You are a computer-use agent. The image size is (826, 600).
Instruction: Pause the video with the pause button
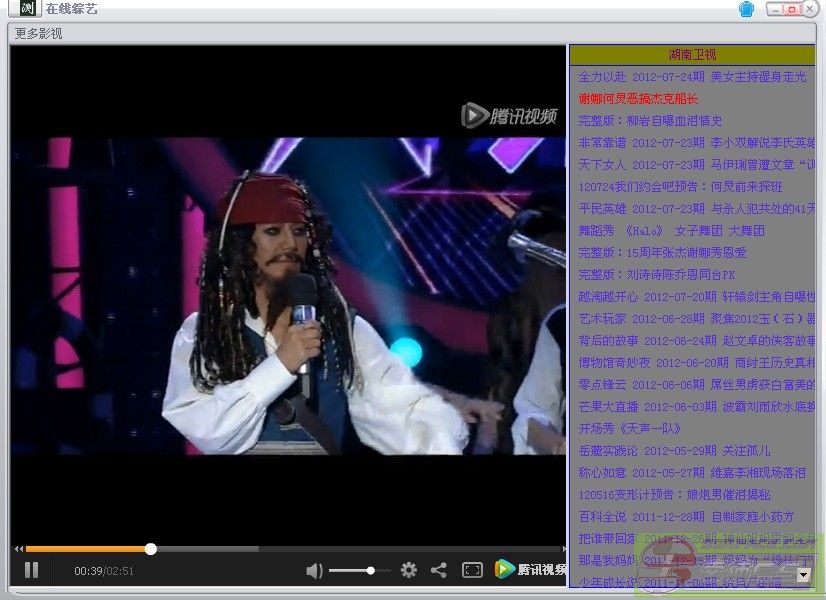(x=31, y=570)
